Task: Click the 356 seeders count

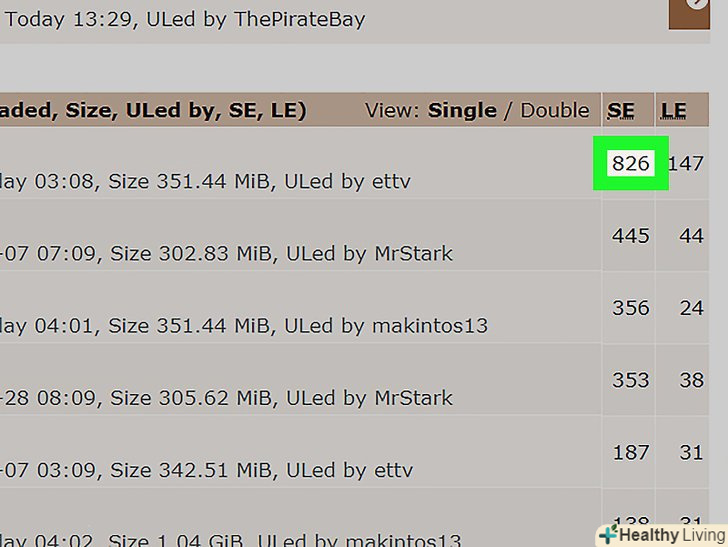Action: pos(631,308)
